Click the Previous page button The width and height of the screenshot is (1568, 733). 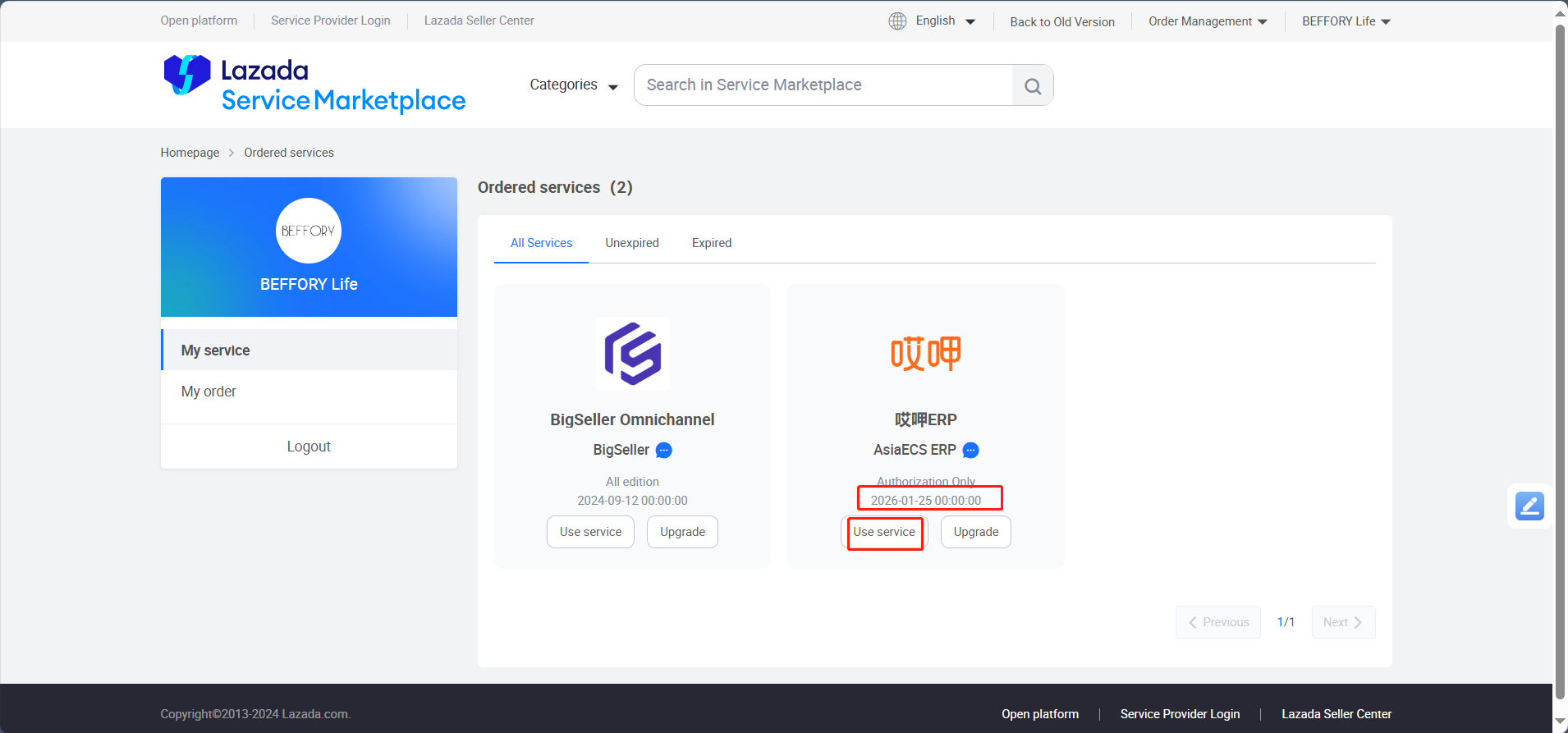[1218, 622]
